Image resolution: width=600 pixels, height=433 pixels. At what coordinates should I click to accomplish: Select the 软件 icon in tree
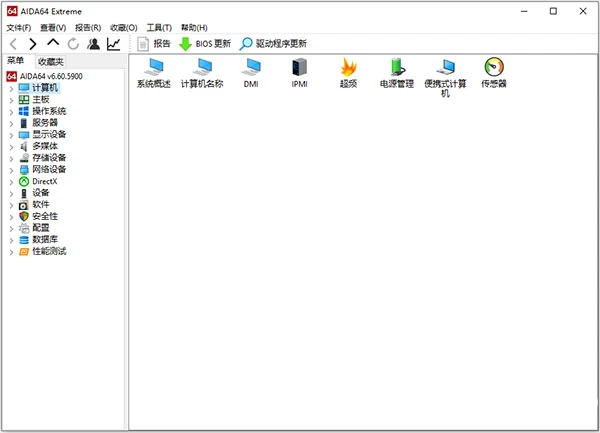coord(24,205)
